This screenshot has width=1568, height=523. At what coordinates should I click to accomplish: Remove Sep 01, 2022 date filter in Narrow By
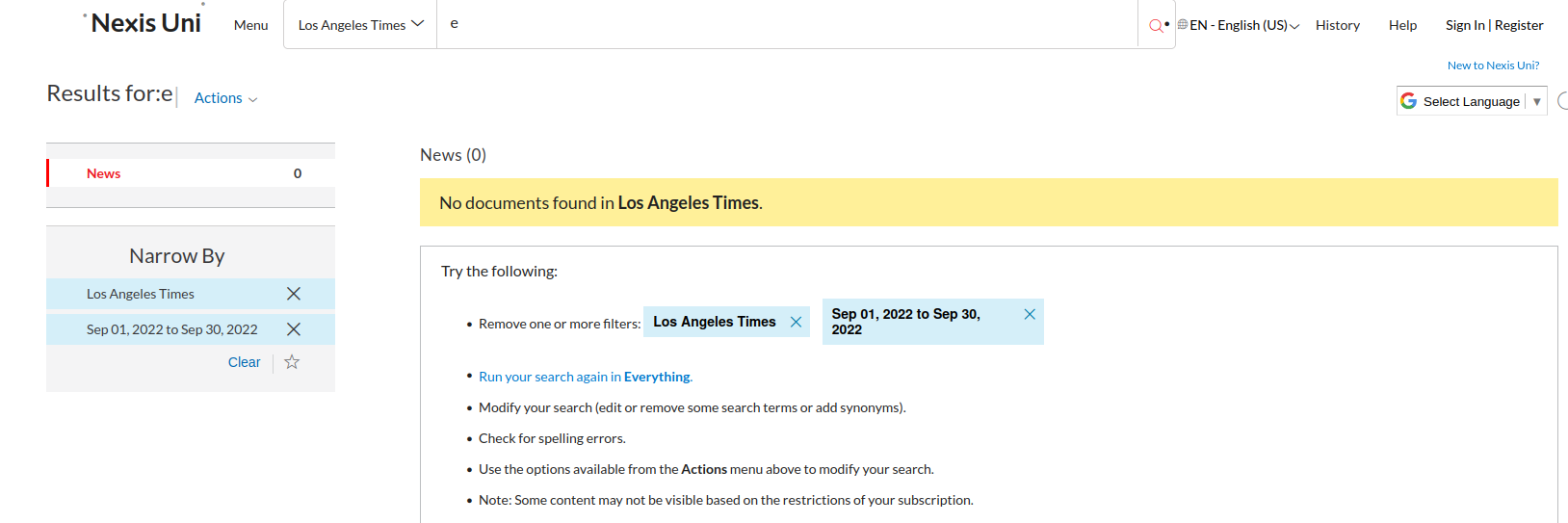pos(294,329)
